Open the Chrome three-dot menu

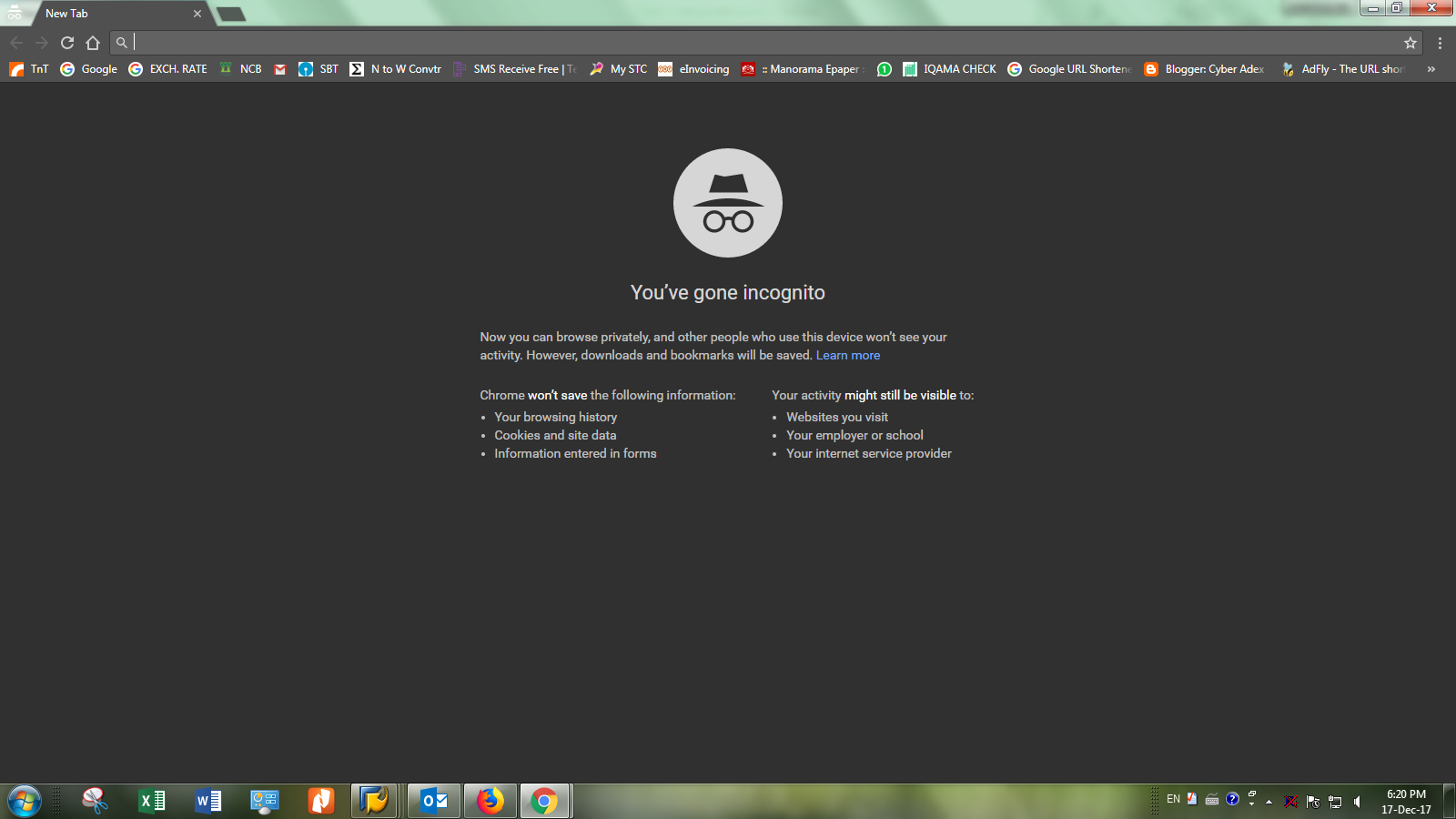tap(1440, 43)
